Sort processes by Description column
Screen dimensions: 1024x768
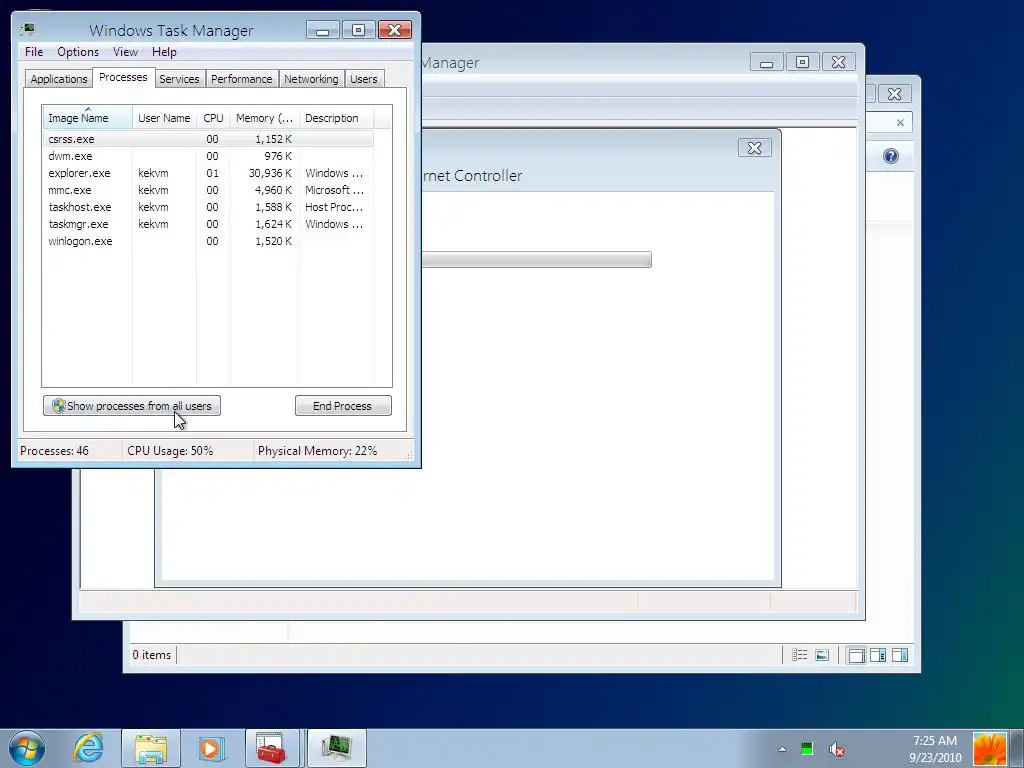(336, 118)
